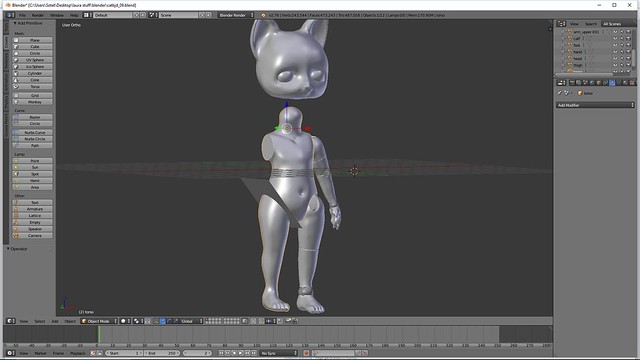Open the 3D viewport Select menu

[x=40, y=321]
